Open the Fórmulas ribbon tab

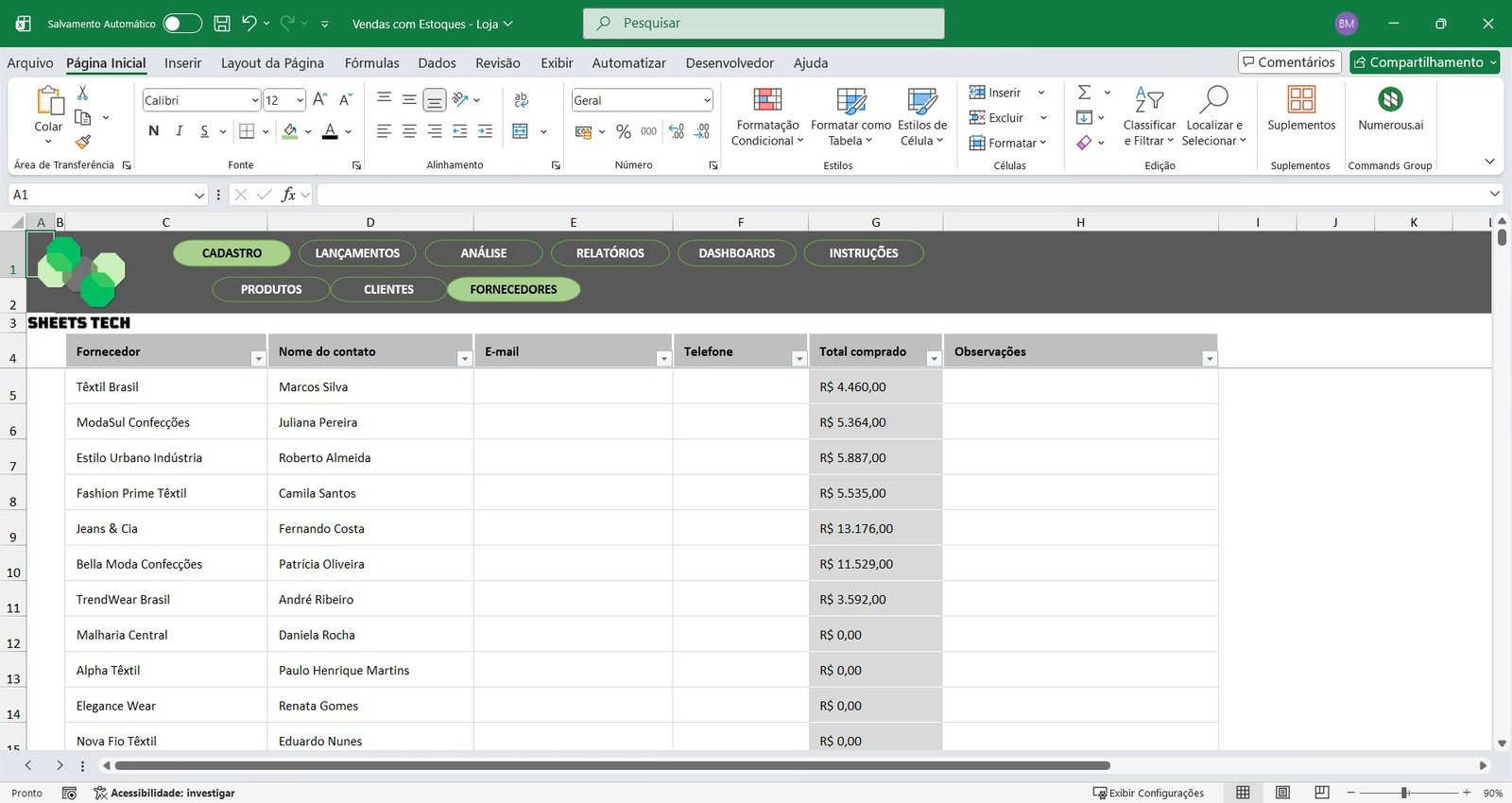pyautogui.click(x=371, y=63)
